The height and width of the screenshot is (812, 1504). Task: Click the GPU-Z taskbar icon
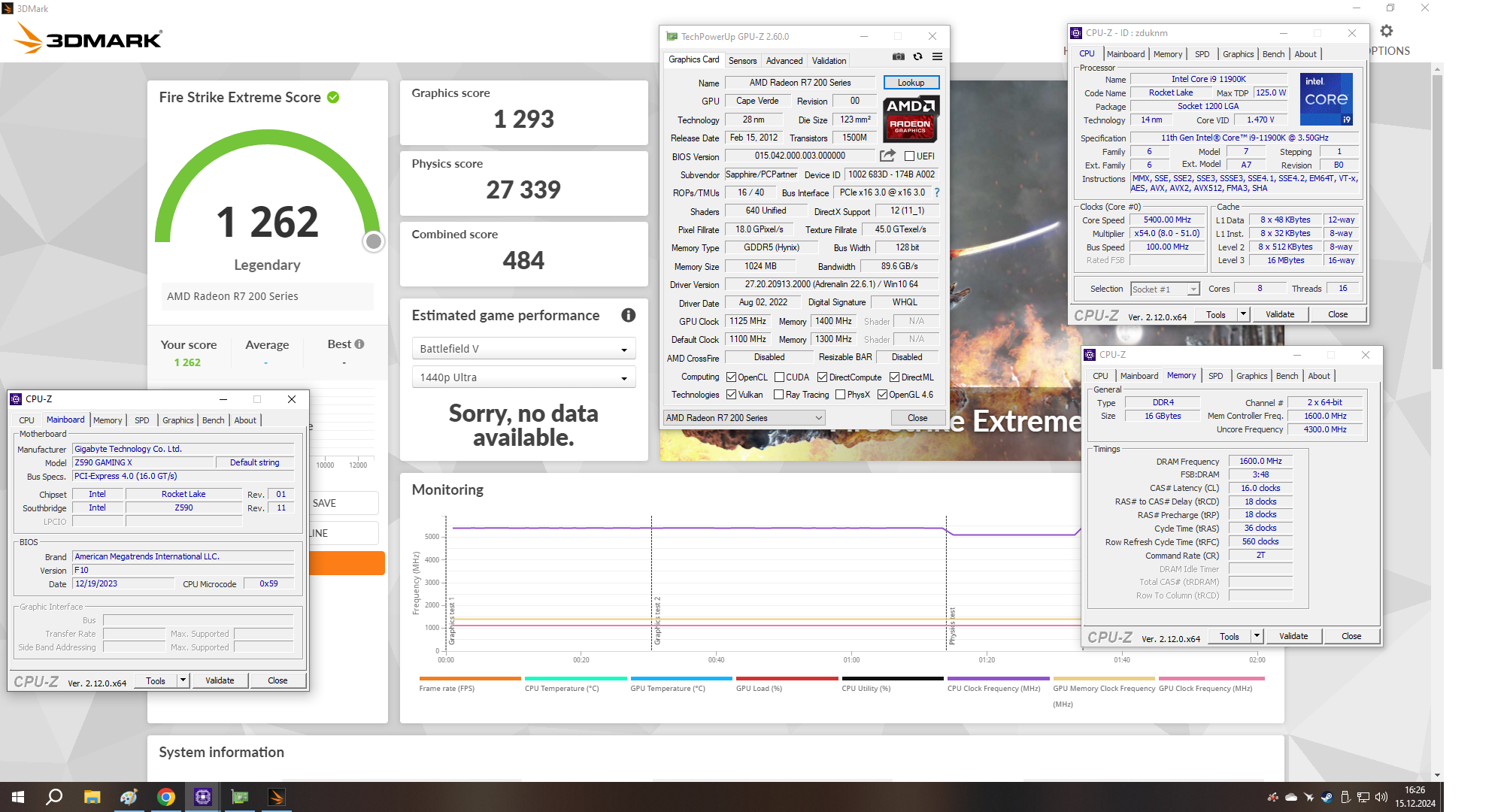tap(240, 797)
